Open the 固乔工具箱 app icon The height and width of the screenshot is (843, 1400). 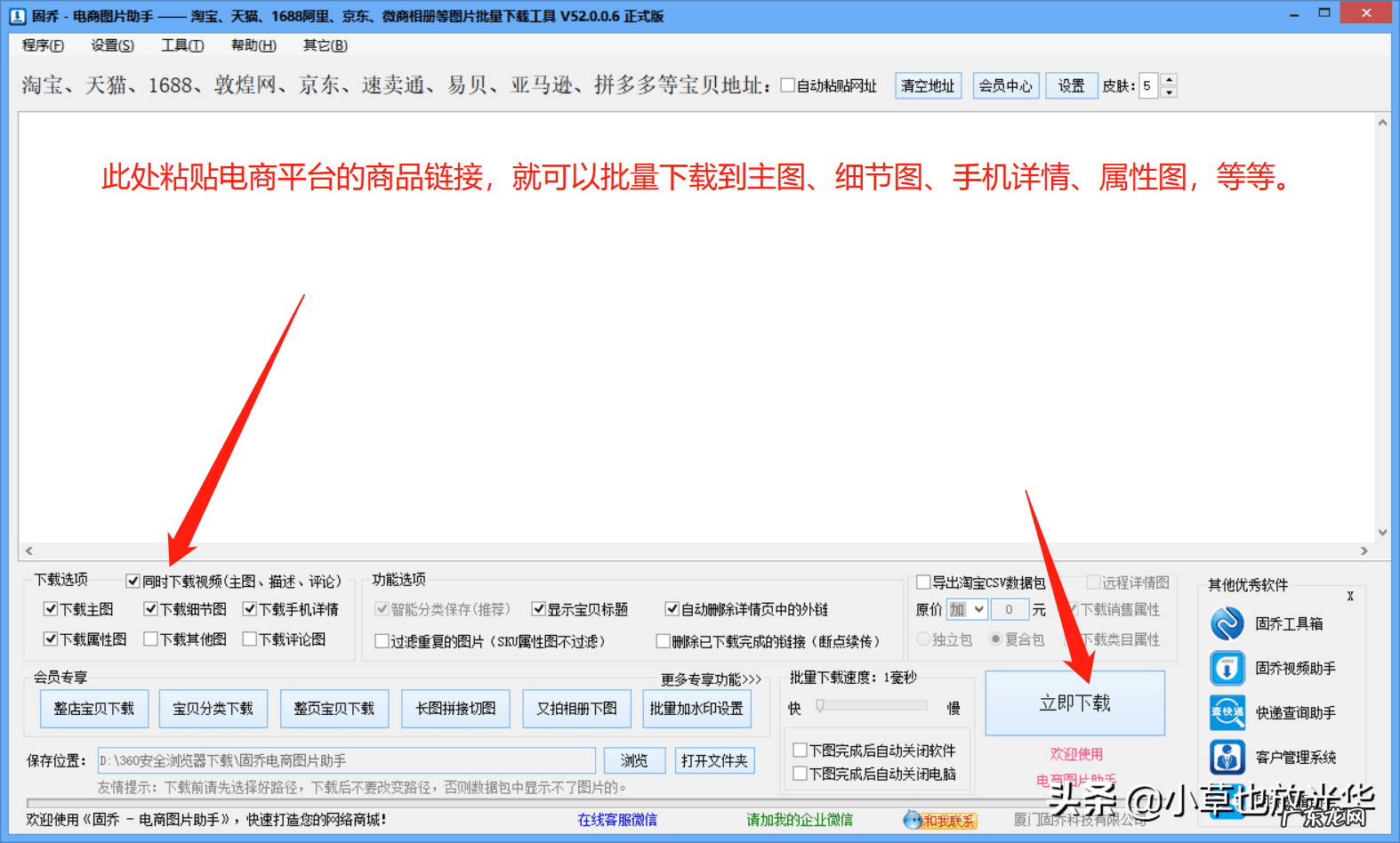(x=1227, y=623)
